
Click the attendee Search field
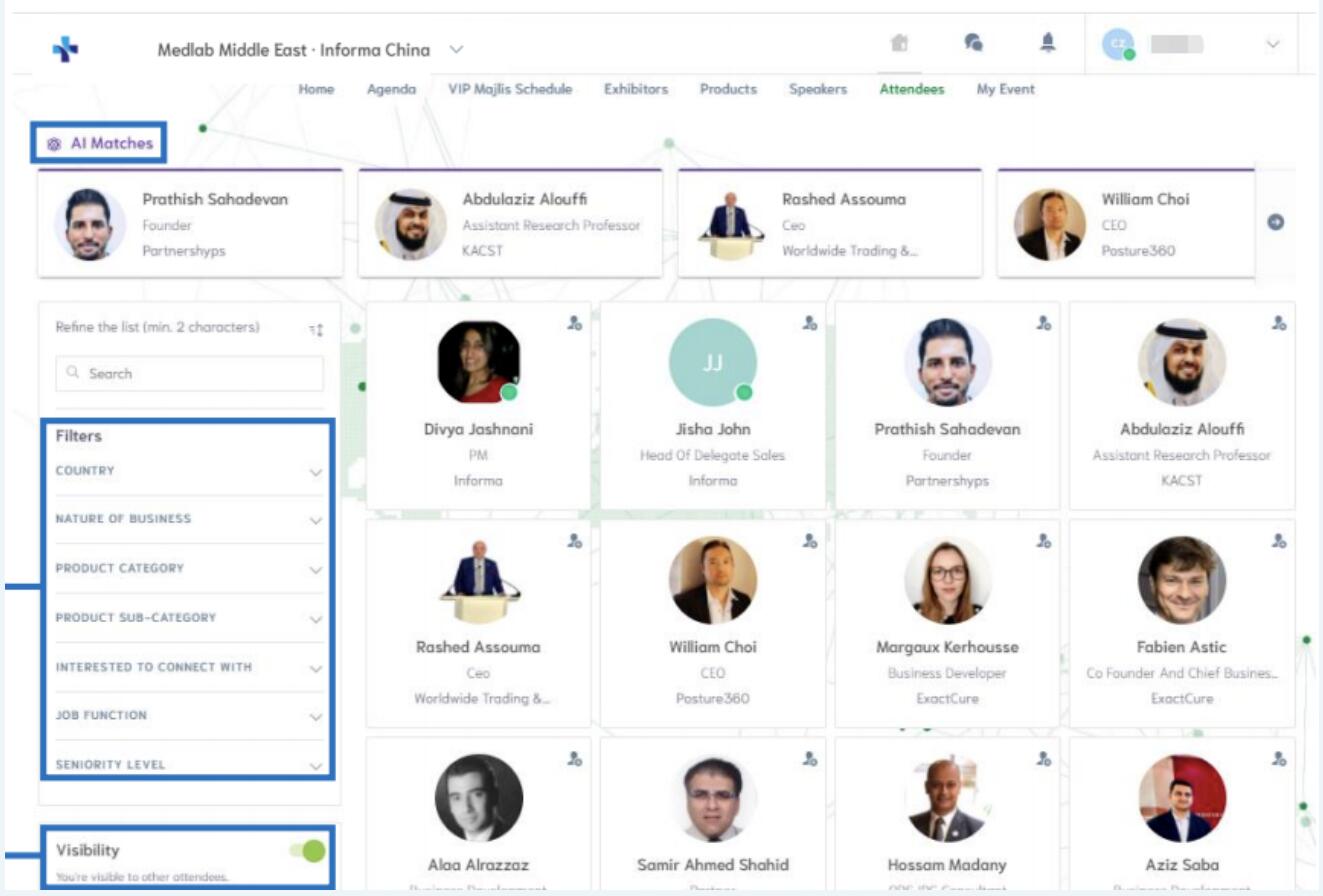tap(190, 373)
